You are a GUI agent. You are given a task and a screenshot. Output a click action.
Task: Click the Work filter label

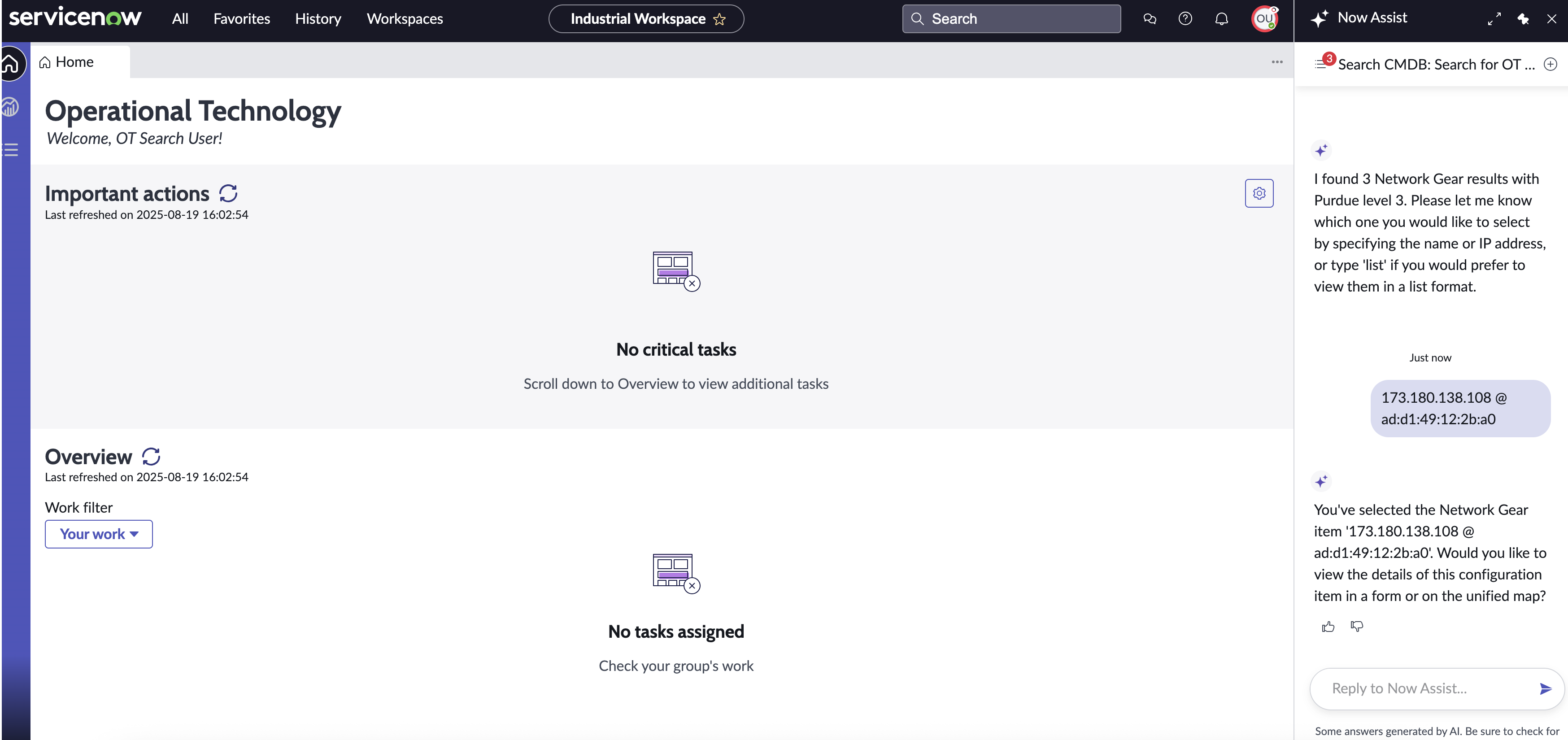pyautogui.click(x=78, y=508)
